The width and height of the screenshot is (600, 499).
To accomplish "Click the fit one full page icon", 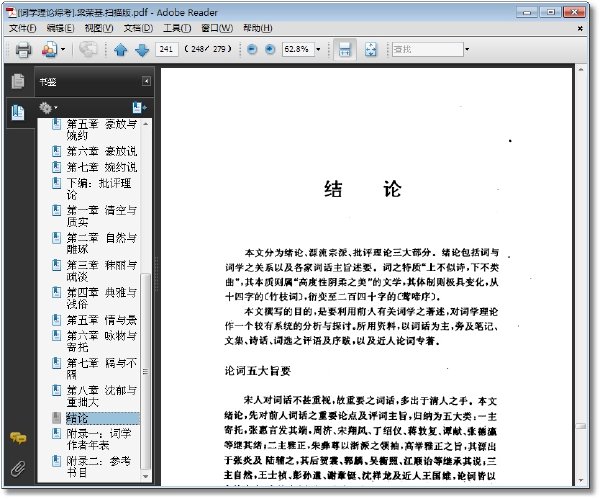I will [370, 49].
